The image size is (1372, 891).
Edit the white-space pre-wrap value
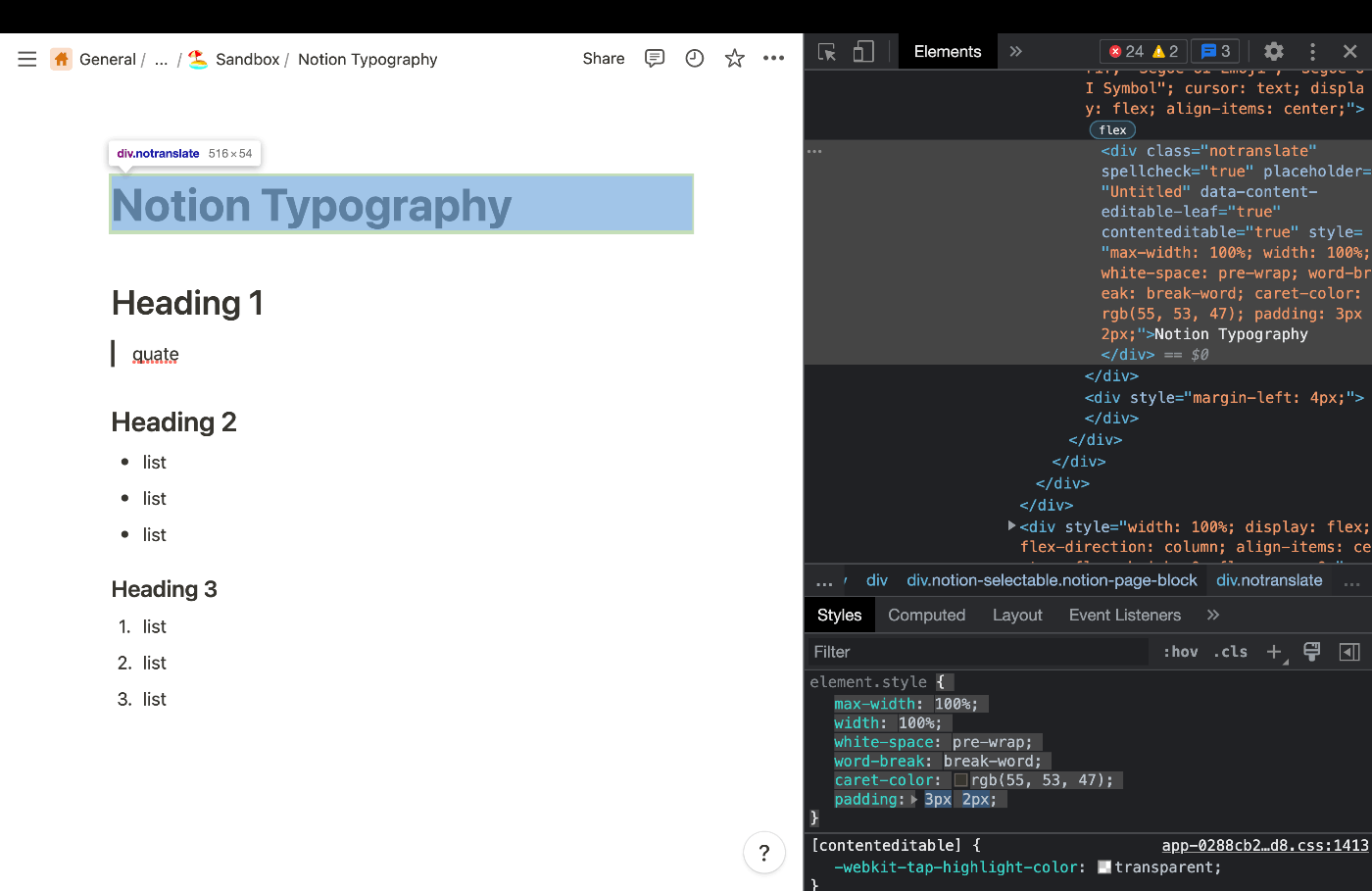(991, 742)
